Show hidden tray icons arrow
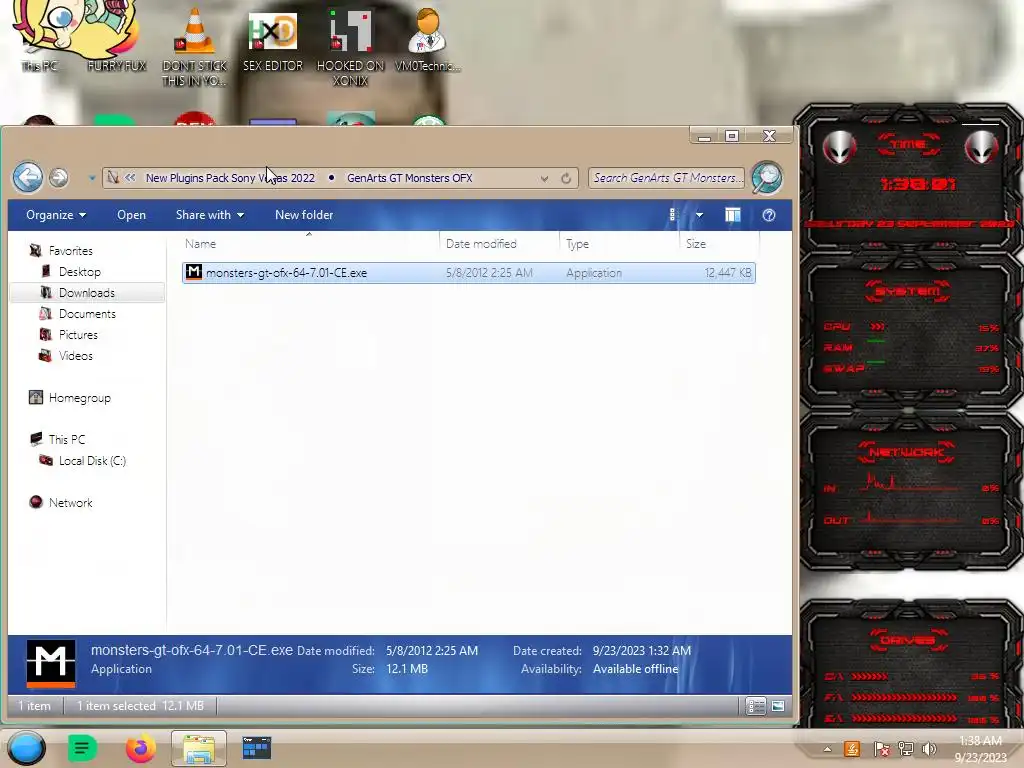This screenshot has height=768, width=1024. [827, 749]
